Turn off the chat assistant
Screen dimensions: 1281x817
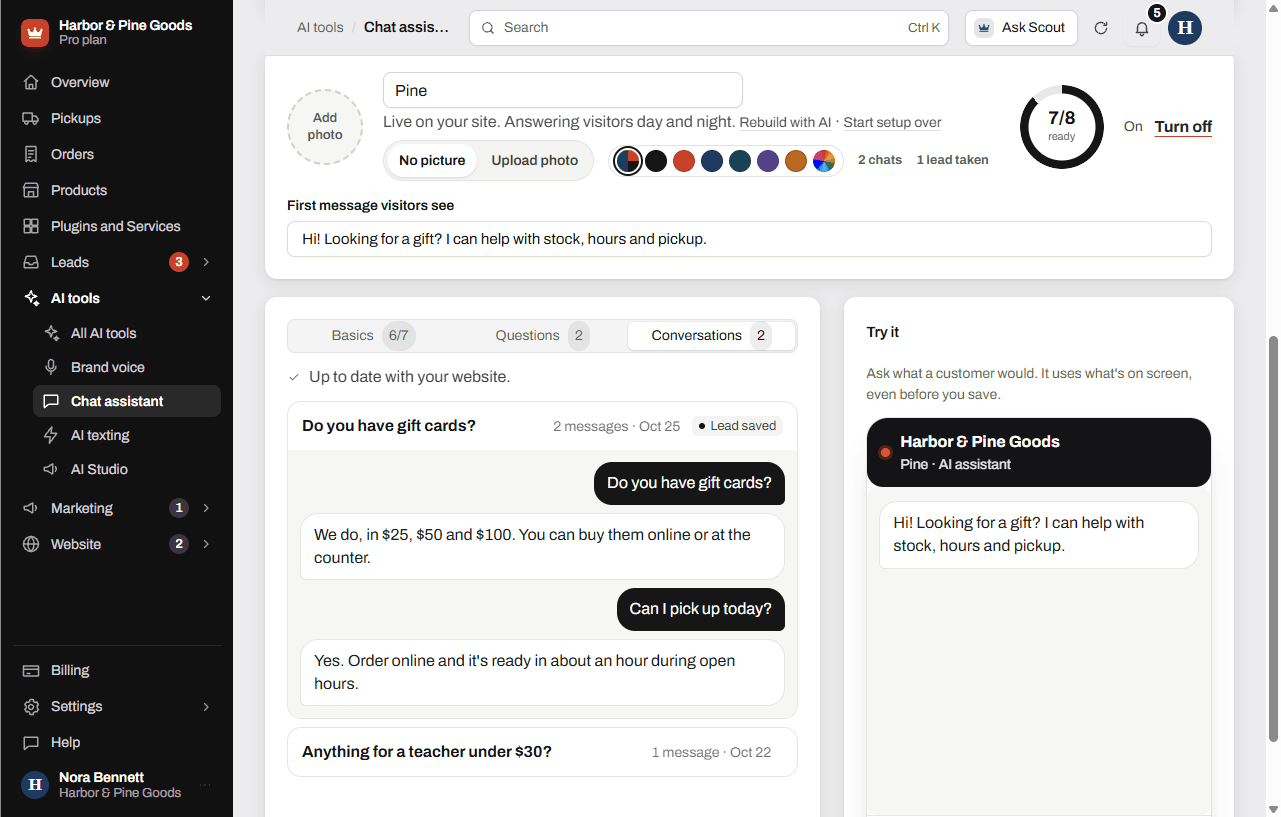(1183, 126)
